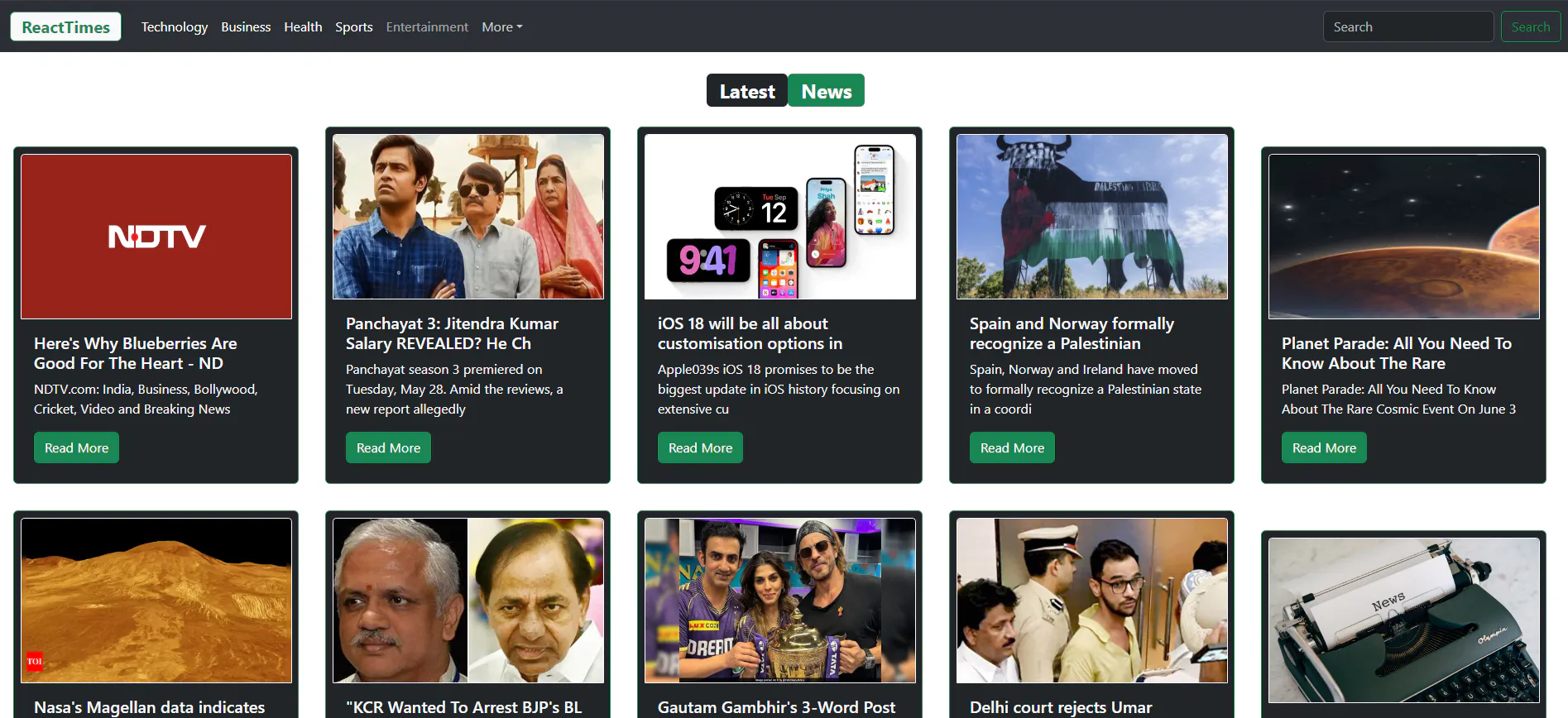Screen dimensions: 1568x718
Task: Open the iOS 18 devices image
Action: point(780,217)
